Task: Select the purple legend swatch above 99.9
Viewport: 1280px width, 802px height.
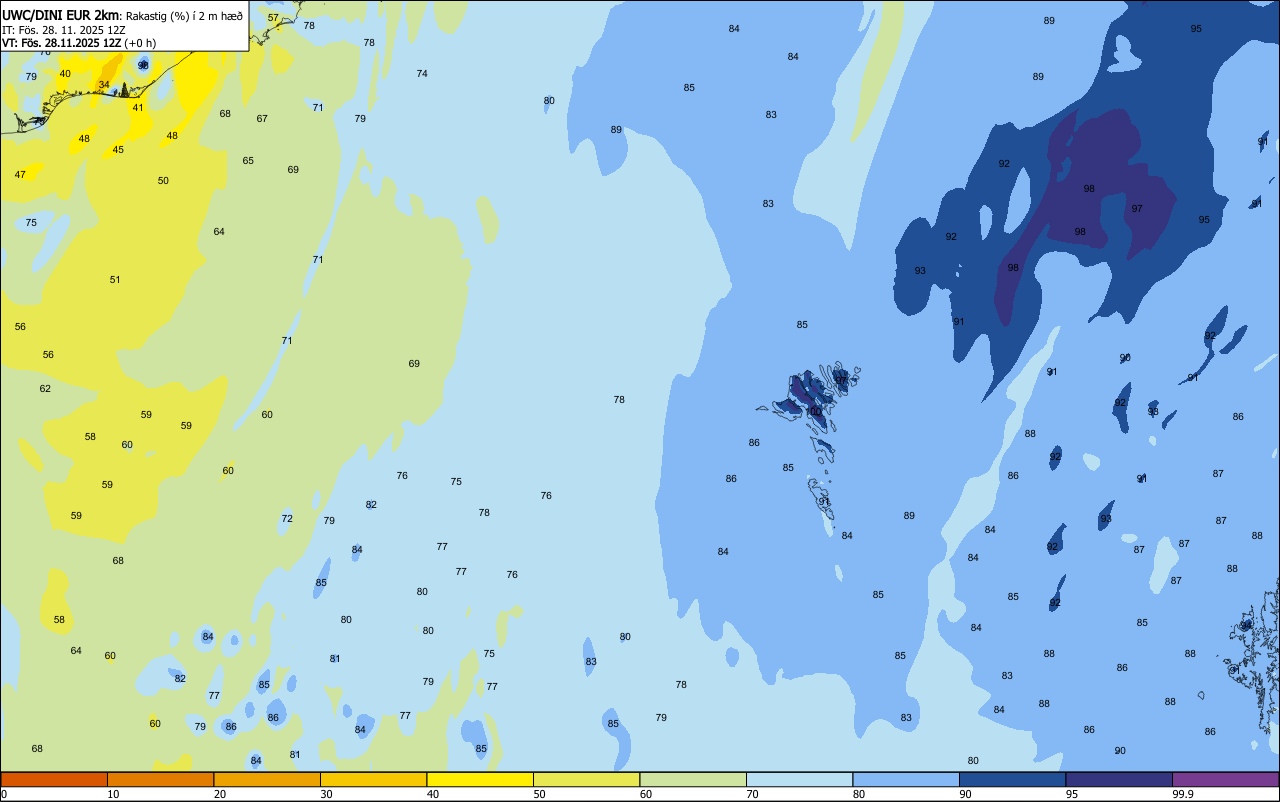Action: (x=1225, y=779)
